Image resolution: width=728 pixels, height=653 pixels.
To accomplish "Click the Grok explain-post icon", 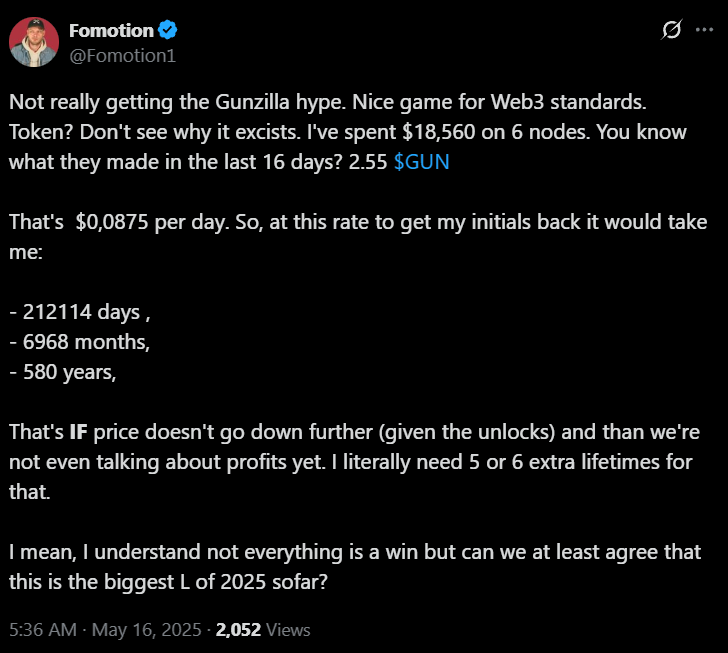I will coord(671,30).
